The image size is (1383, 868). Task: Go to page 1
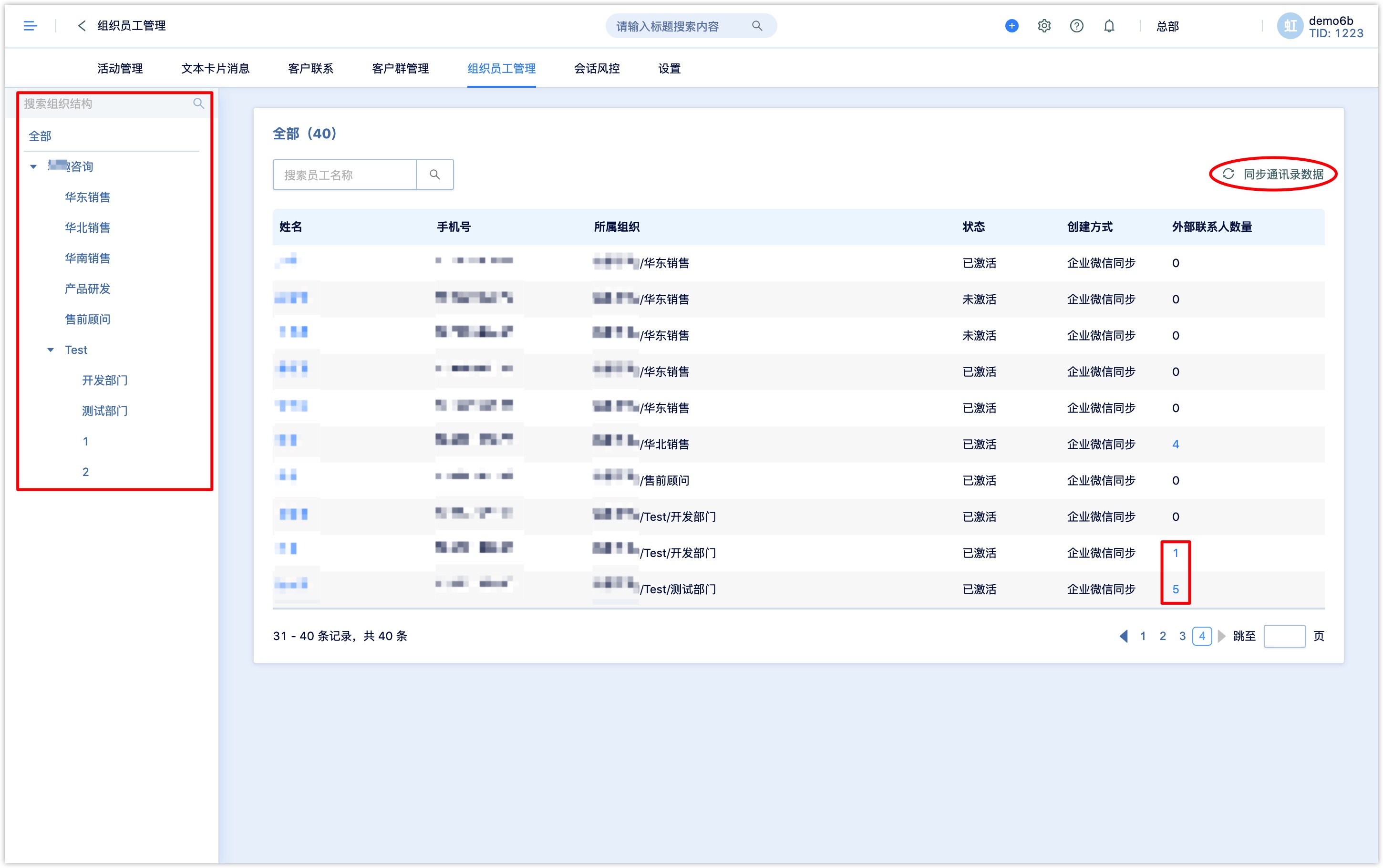(x=1143, y=635)
